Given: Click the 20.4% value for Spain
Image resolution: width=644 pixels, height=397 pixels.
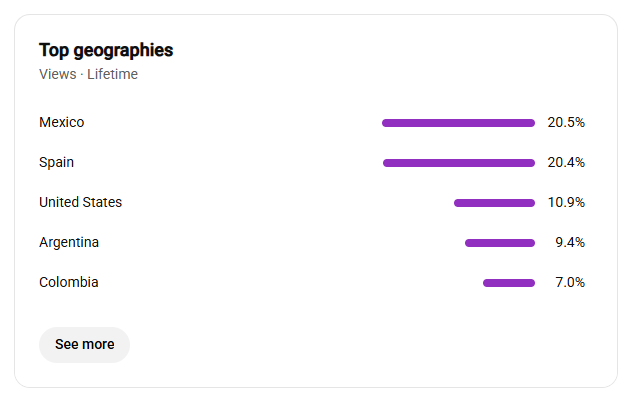Looking at the screenshot, I should [566, 163].
